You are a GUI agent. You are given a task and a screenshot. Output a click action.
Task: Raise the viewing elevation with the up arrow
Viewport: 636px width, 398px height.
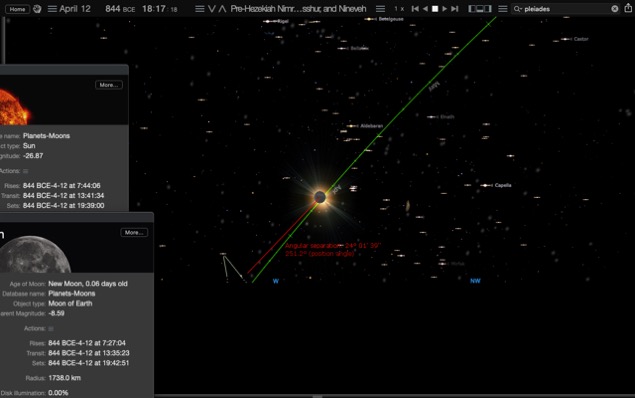(222, 9)
